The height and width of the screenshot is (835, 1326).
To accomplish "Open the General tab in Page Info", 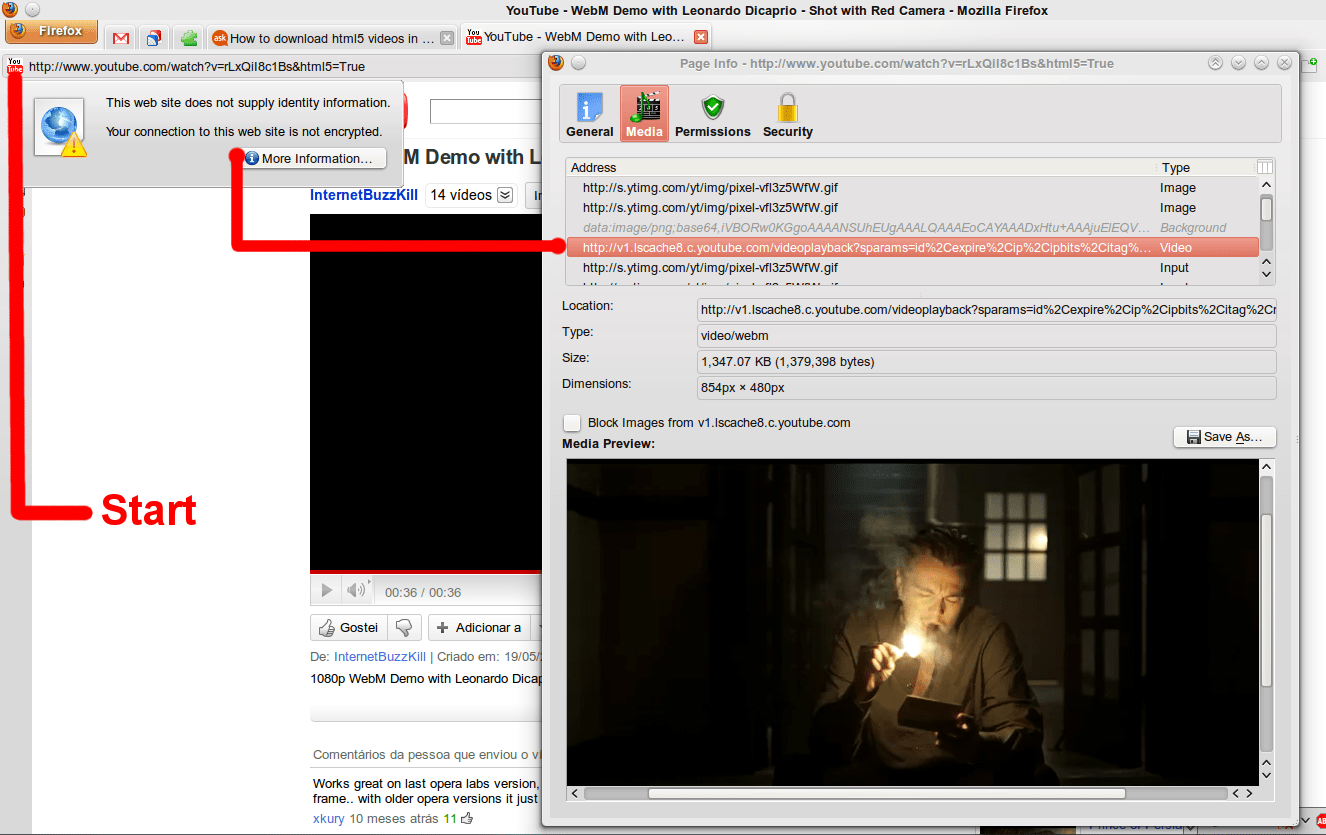I will coord(590,113).
